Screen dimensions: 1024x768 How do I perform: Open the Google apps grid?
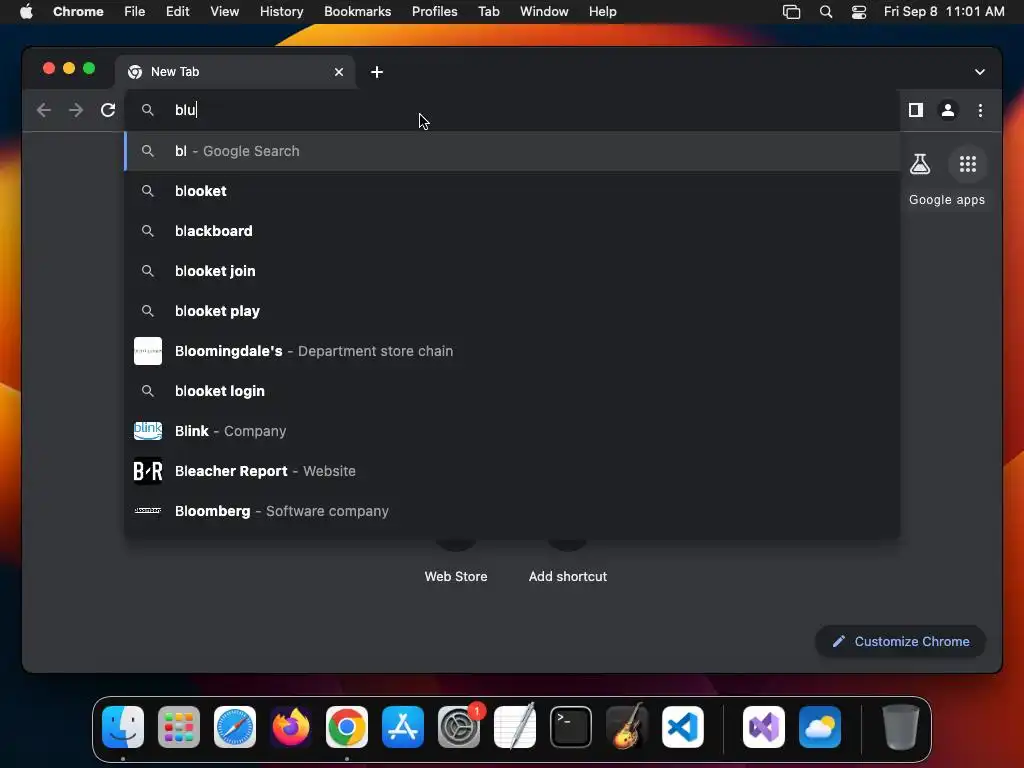tap(967, 164)
